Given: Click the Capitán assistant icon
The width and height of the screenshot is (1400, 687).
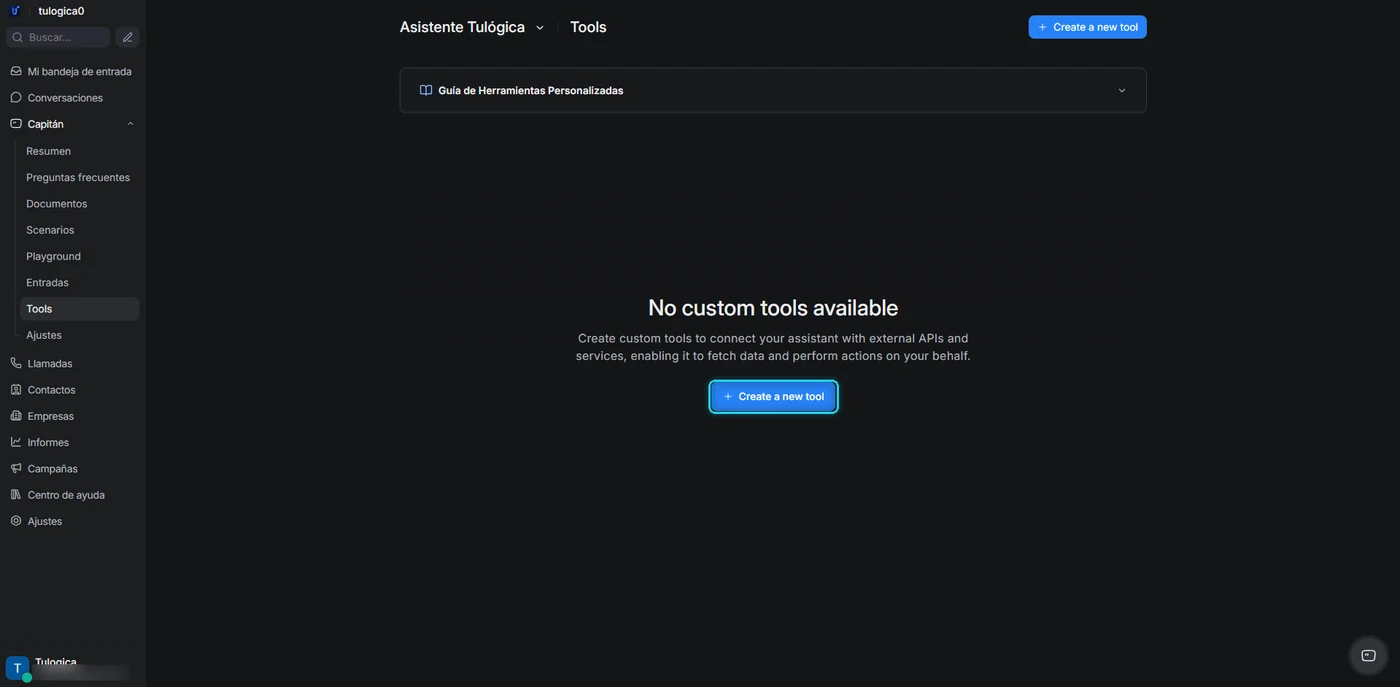Looking at the screenshot, I should [x=16, y=124].
